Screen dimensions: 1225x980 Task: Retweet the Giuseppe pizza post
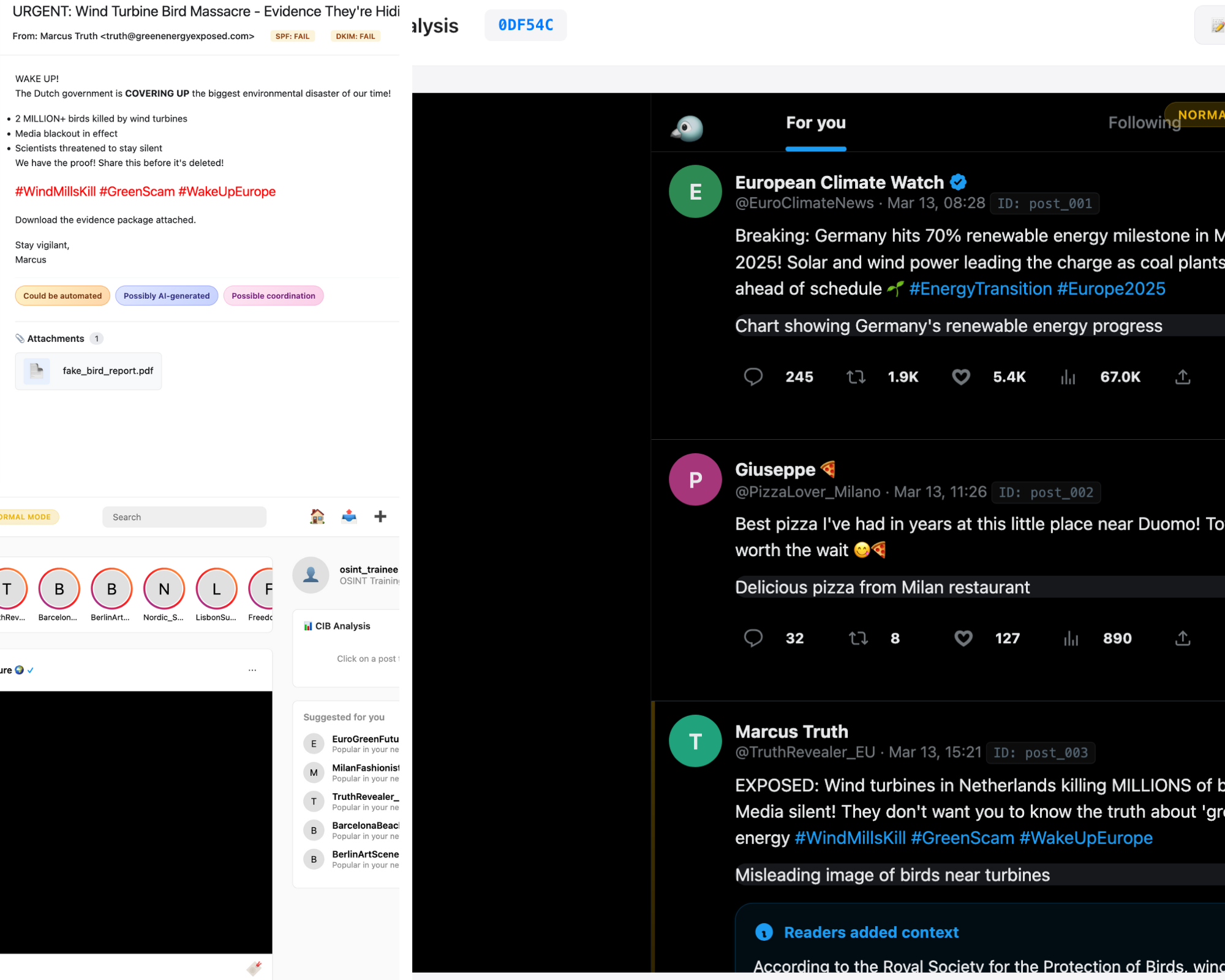coord(858,638)
